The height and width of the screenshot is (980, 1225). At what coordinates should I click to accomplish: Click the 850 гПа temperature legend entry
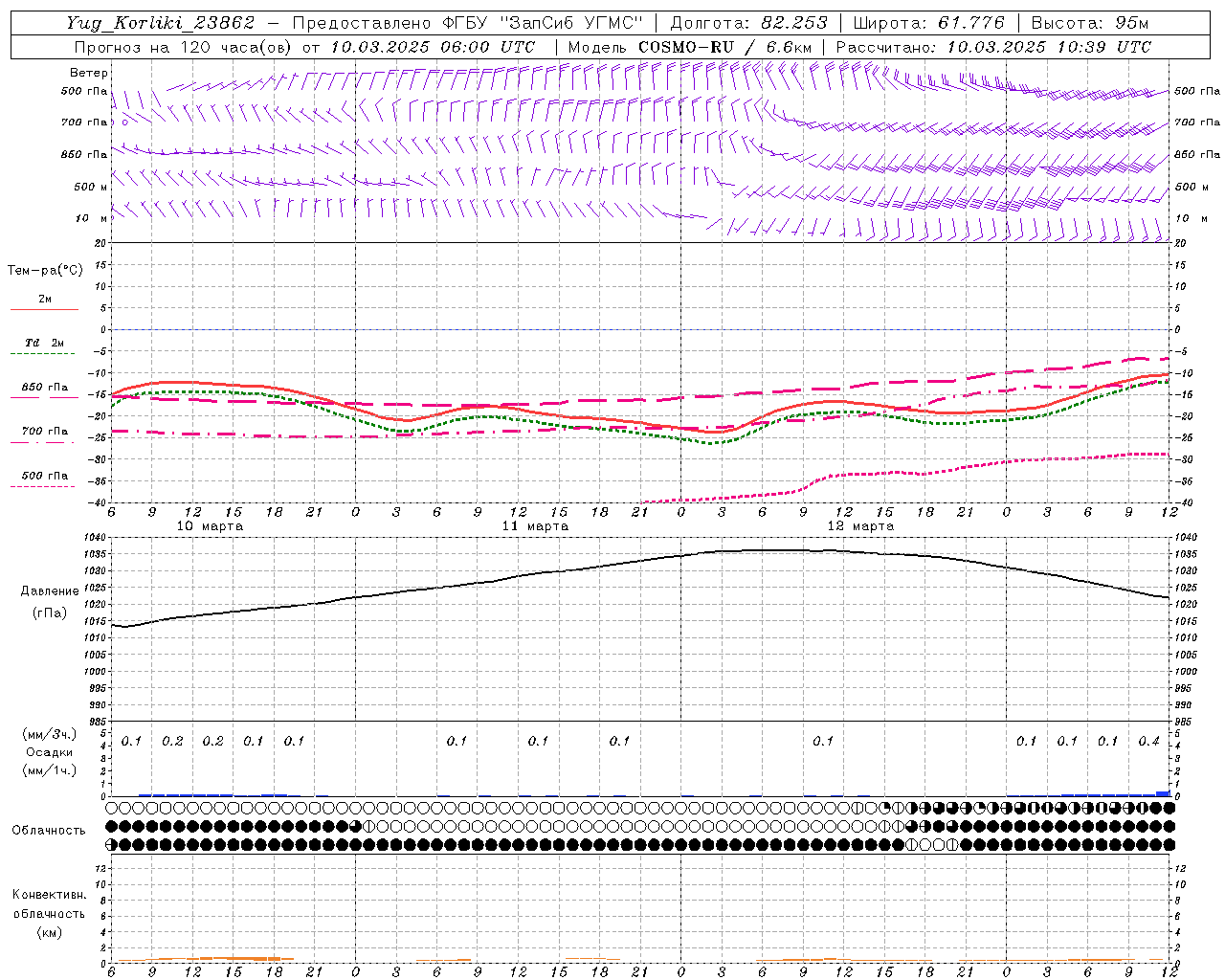point(45,388)
